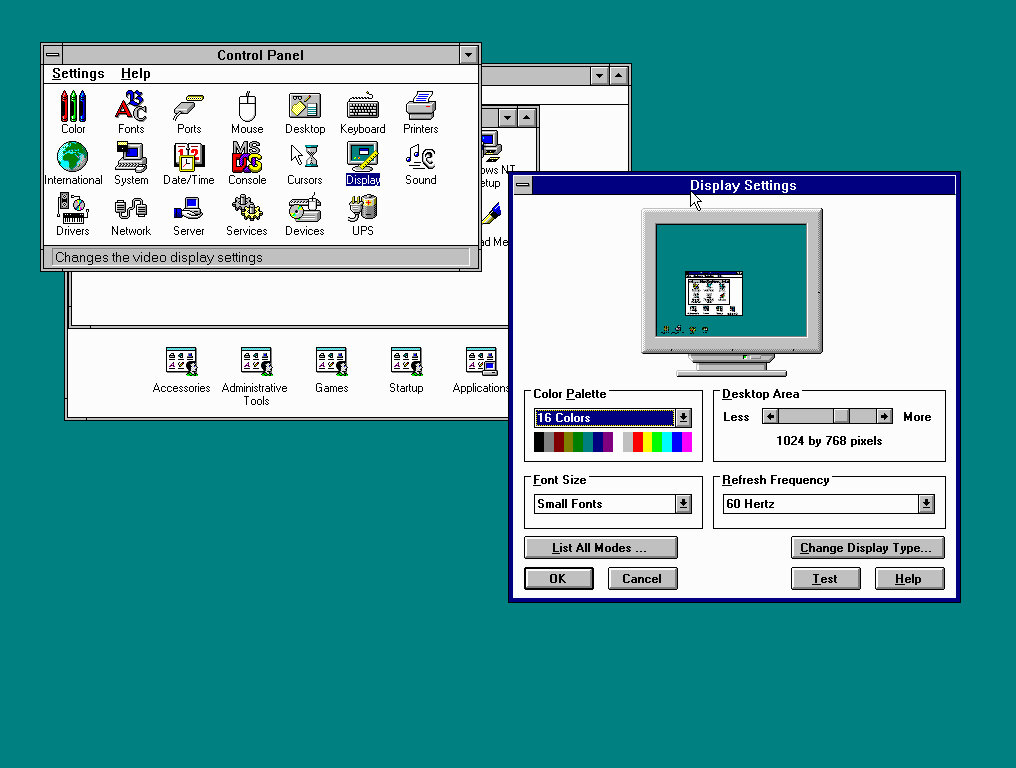This screenshot has height=768, width=1016.
Task: Expand the Color Palette dropdown
Action: tap(683, 418)
